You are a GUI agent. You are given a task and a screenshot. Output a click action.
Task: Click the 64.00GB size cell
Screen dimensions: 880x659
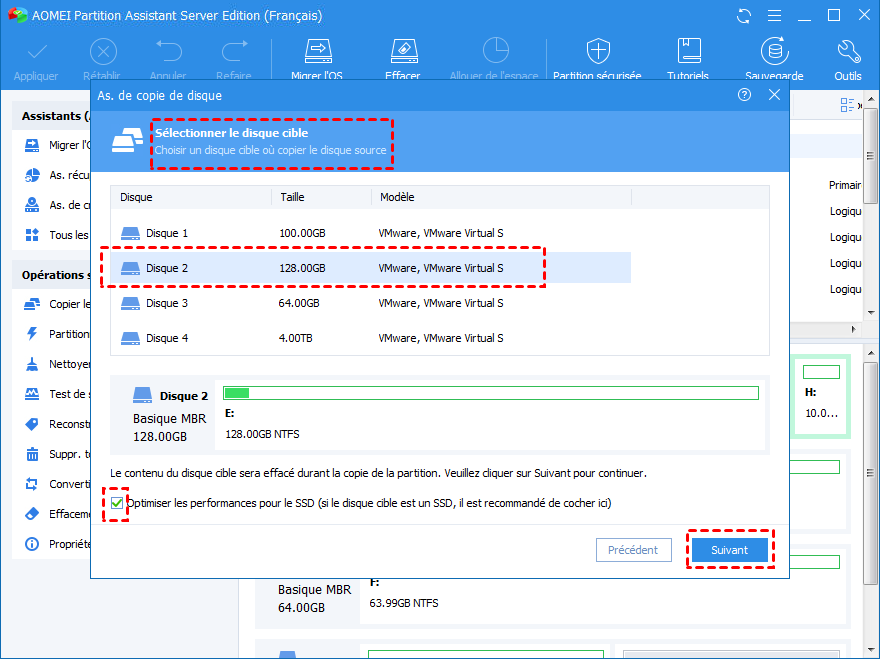pyautogui.click(x=299, y=303)
